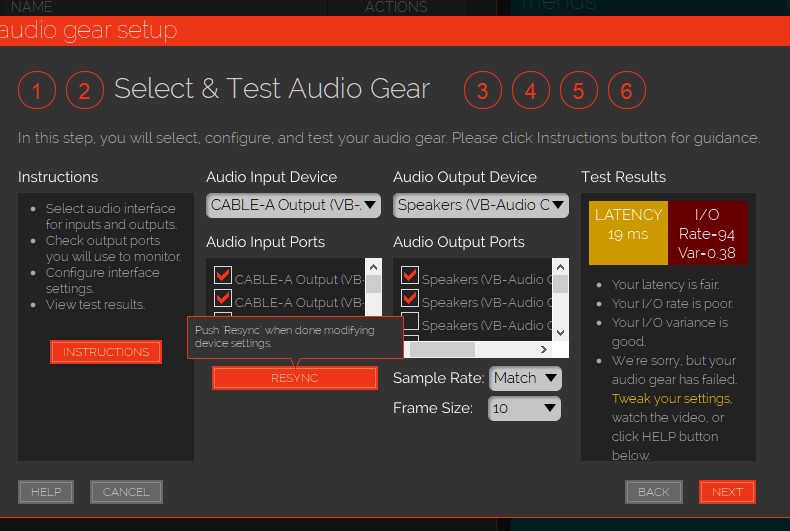The image size is (790, 531).
Task: Toggle second CABLE-A Output input port
Action: tap(223, 299)
